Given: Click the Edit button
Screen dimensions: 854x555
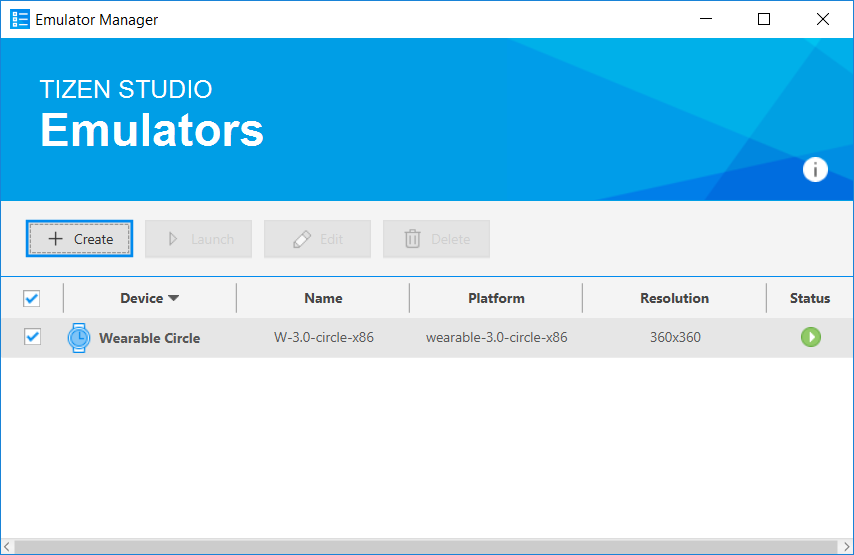Looking at the screenshot, I should (318, 239).
